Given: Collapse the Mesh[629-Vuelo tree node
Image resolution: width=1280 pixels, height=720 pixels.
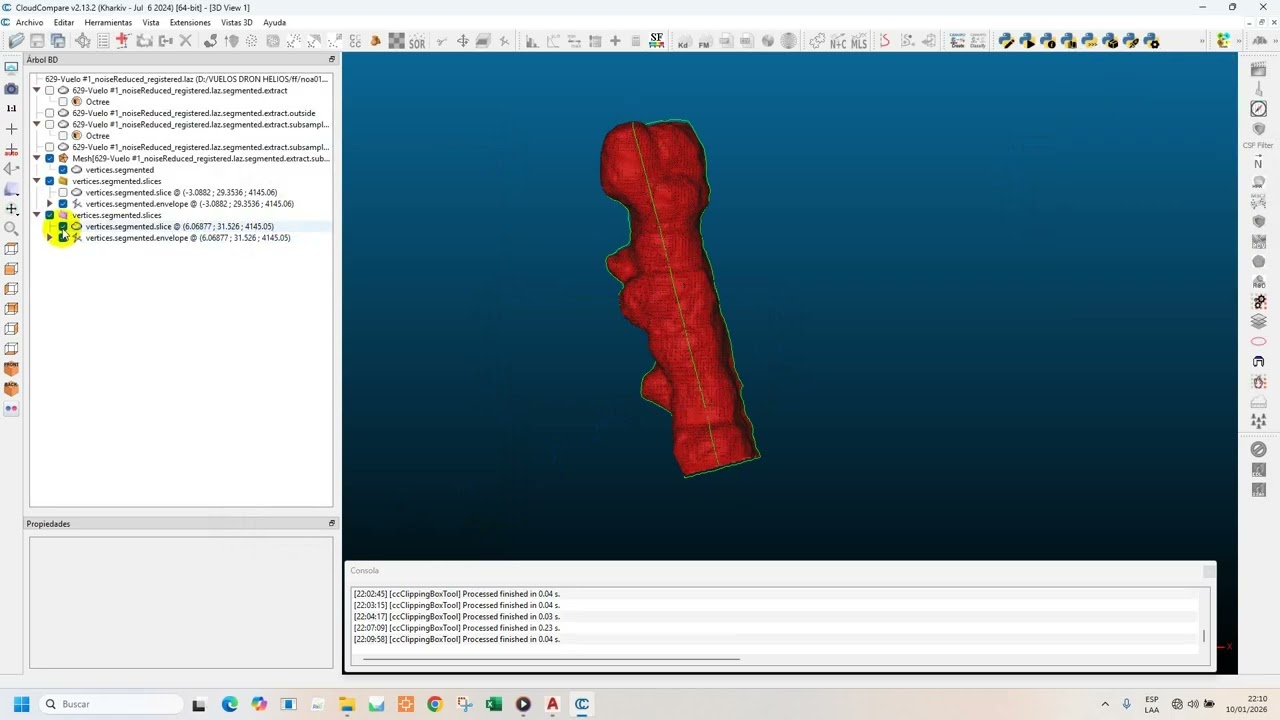Looking at the screenshot, I should [x=37, y=158].
